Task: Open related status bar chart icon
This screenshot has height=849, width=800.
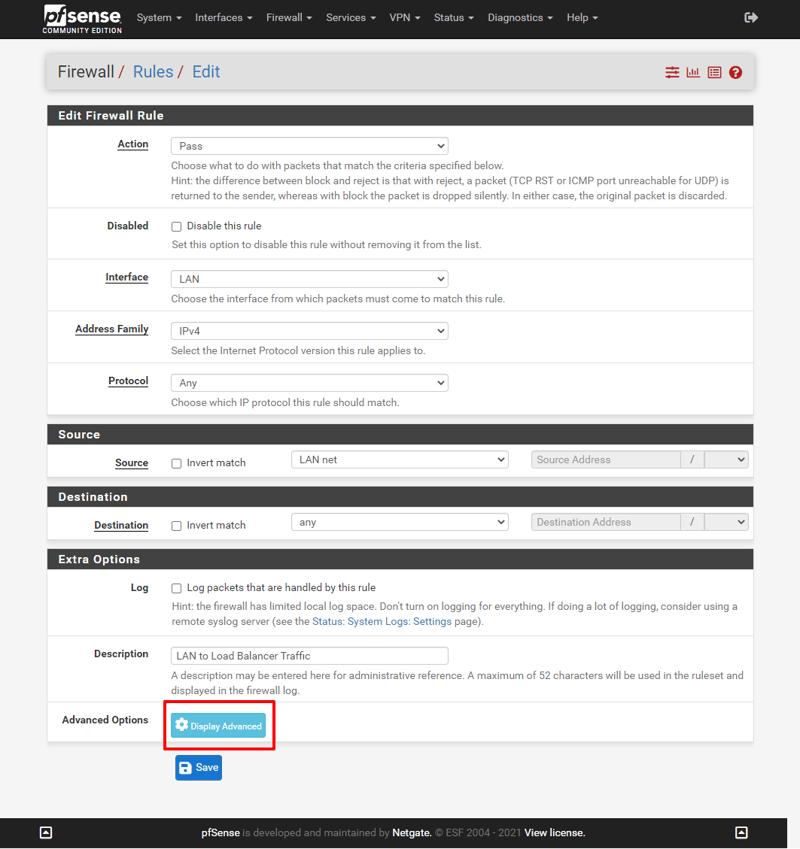Action: coord(693,73)
